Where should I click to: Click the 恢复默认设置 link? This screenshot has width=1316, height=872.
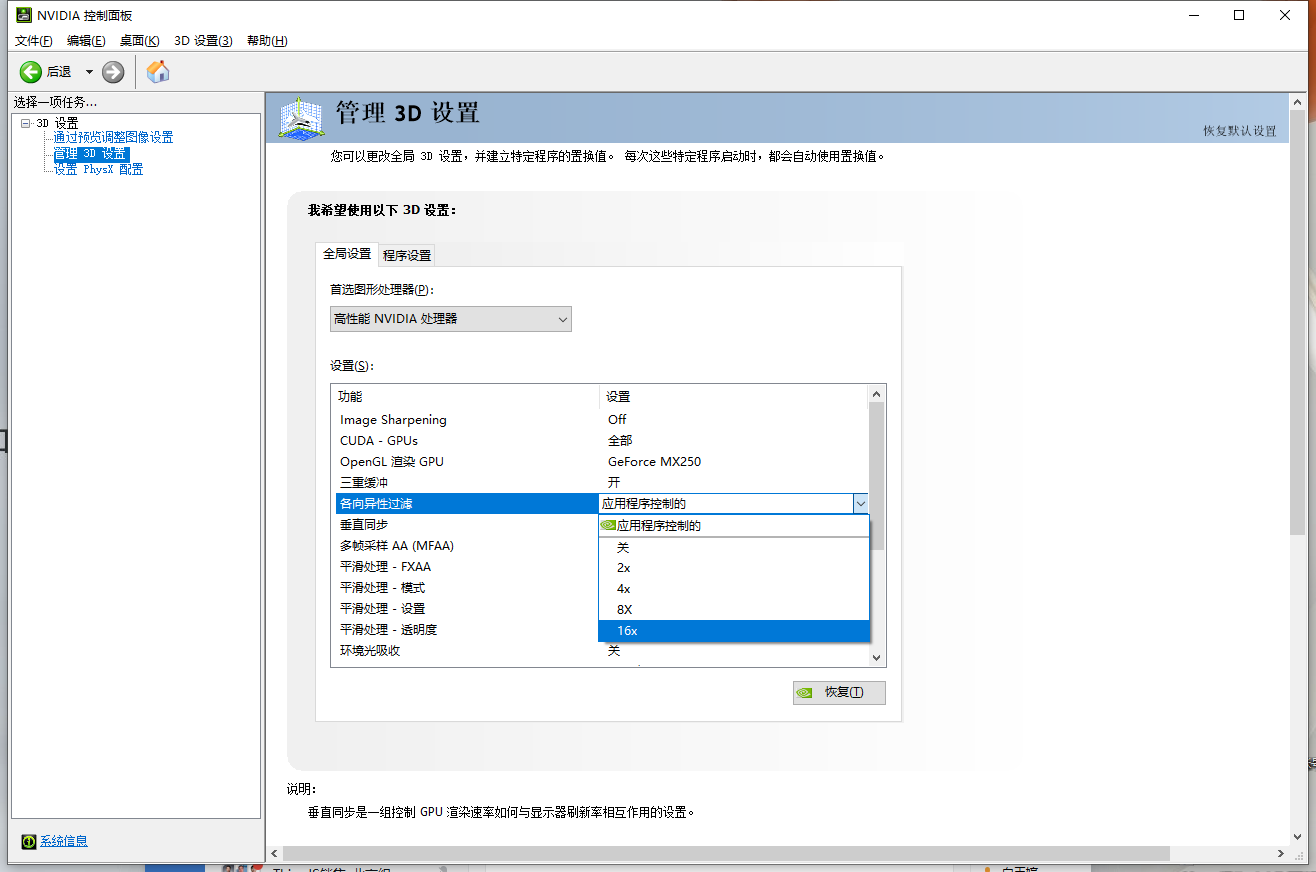tap(1240, 131)
